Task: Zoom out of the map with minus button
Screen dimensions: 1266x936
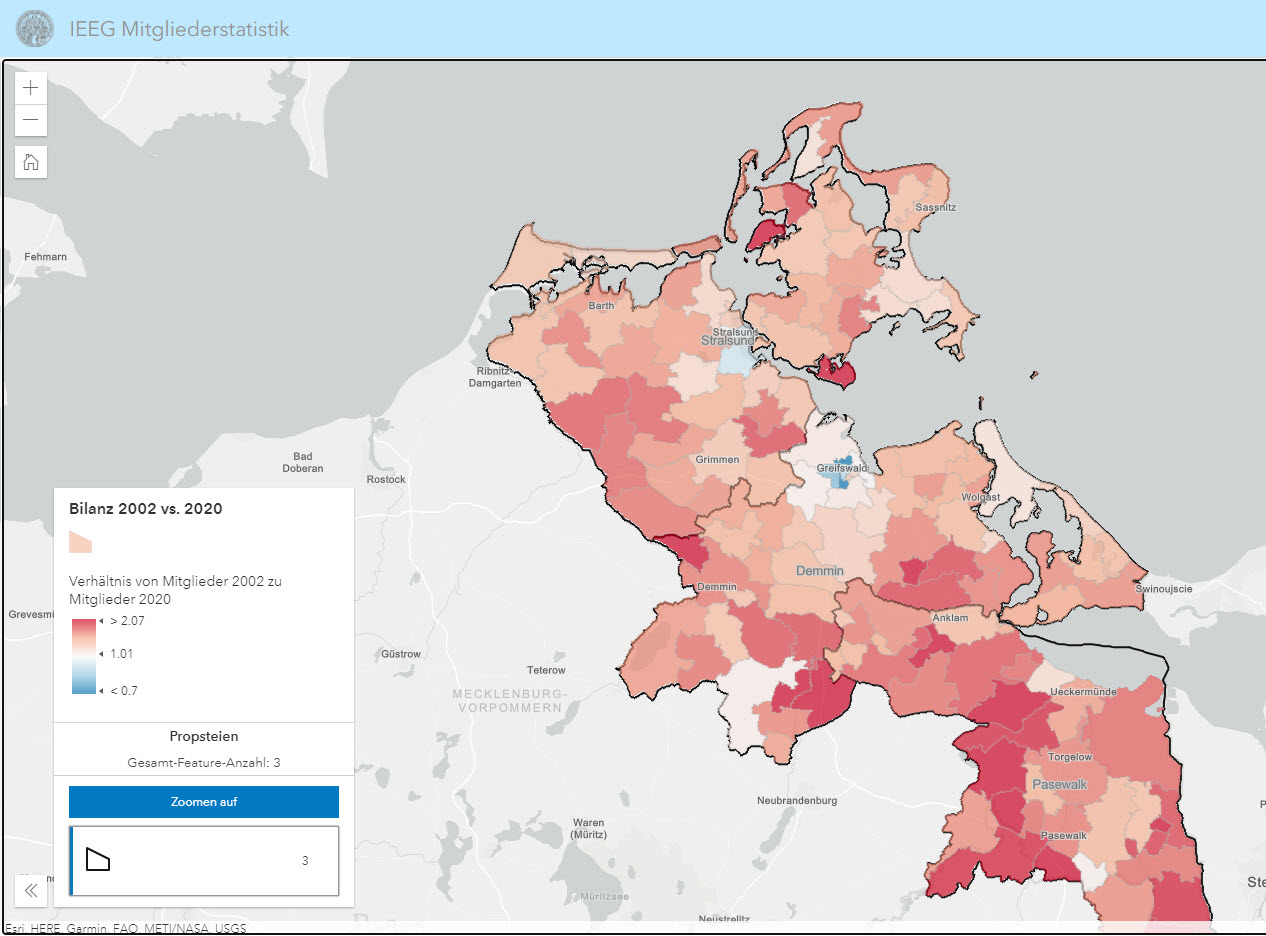Action: pos(31,120)
